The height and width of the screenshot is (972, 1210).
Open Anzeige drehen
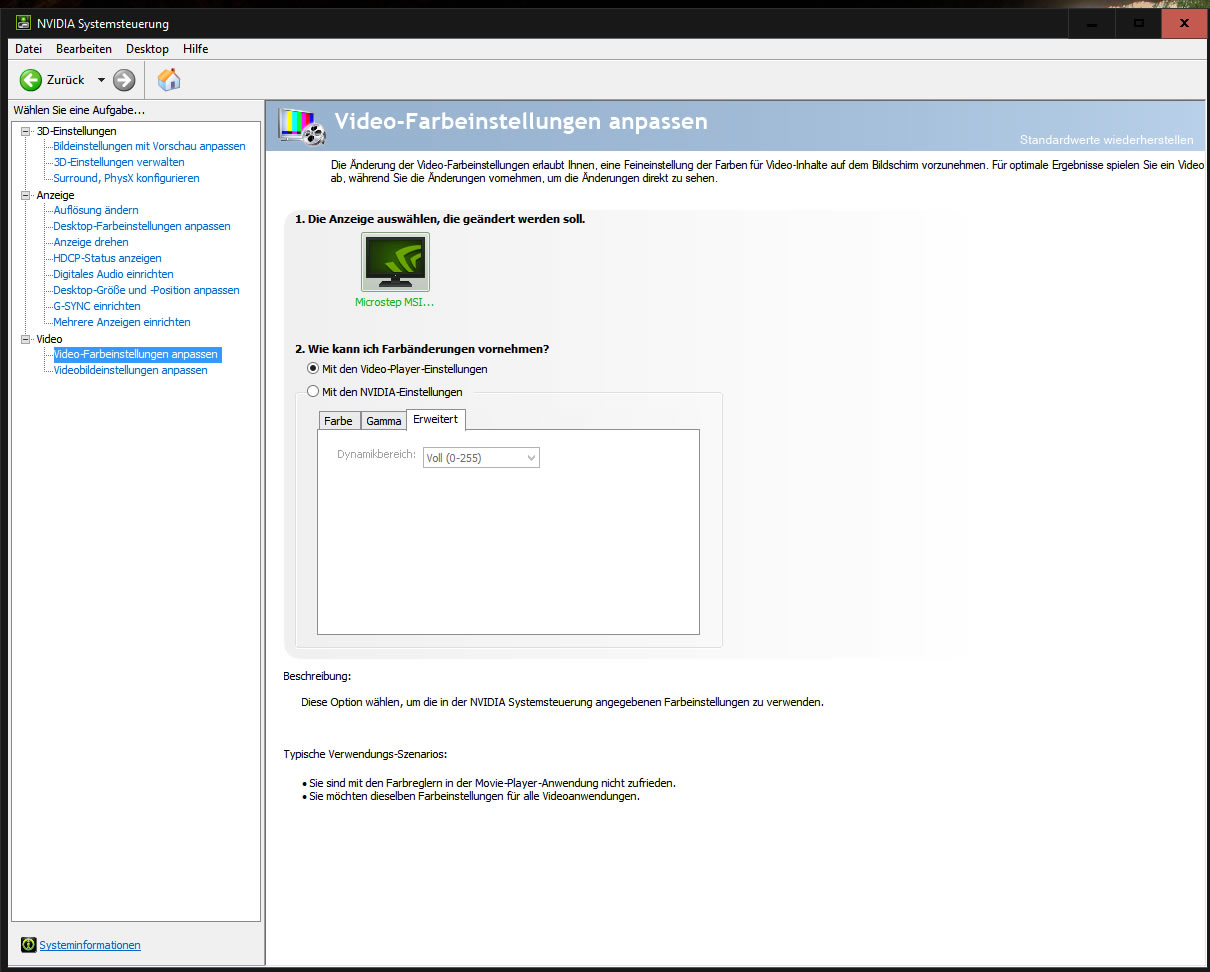(91, 242)
